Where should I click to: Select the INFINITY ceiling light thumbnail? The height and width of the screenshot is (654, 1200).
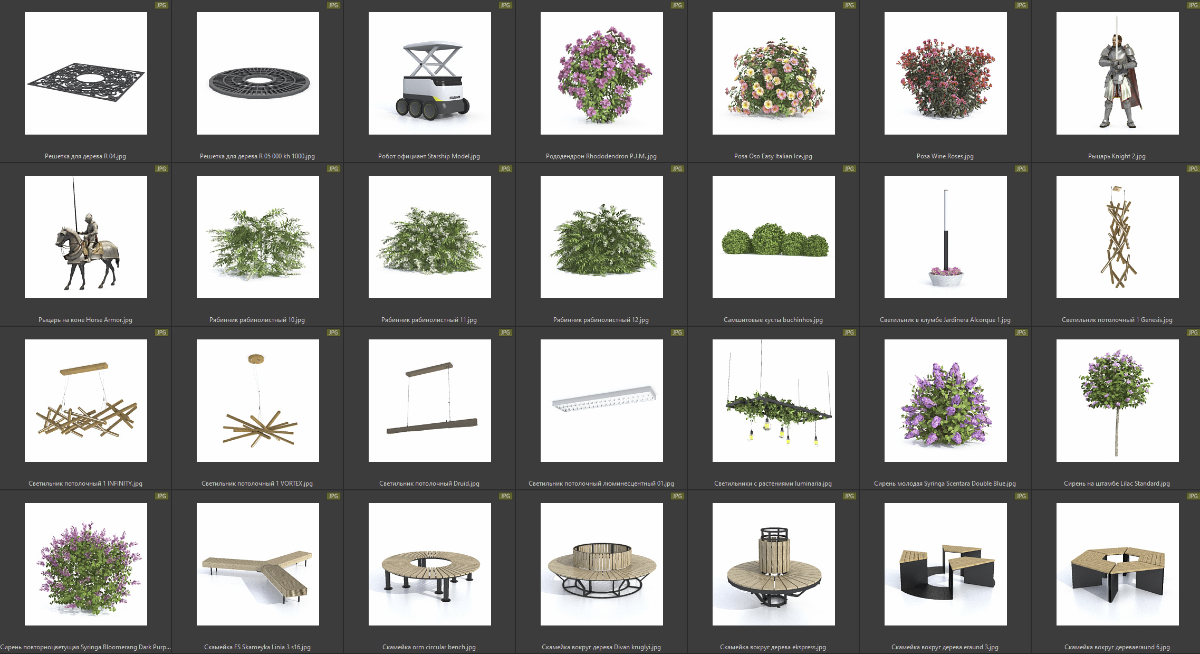point(85,400)
